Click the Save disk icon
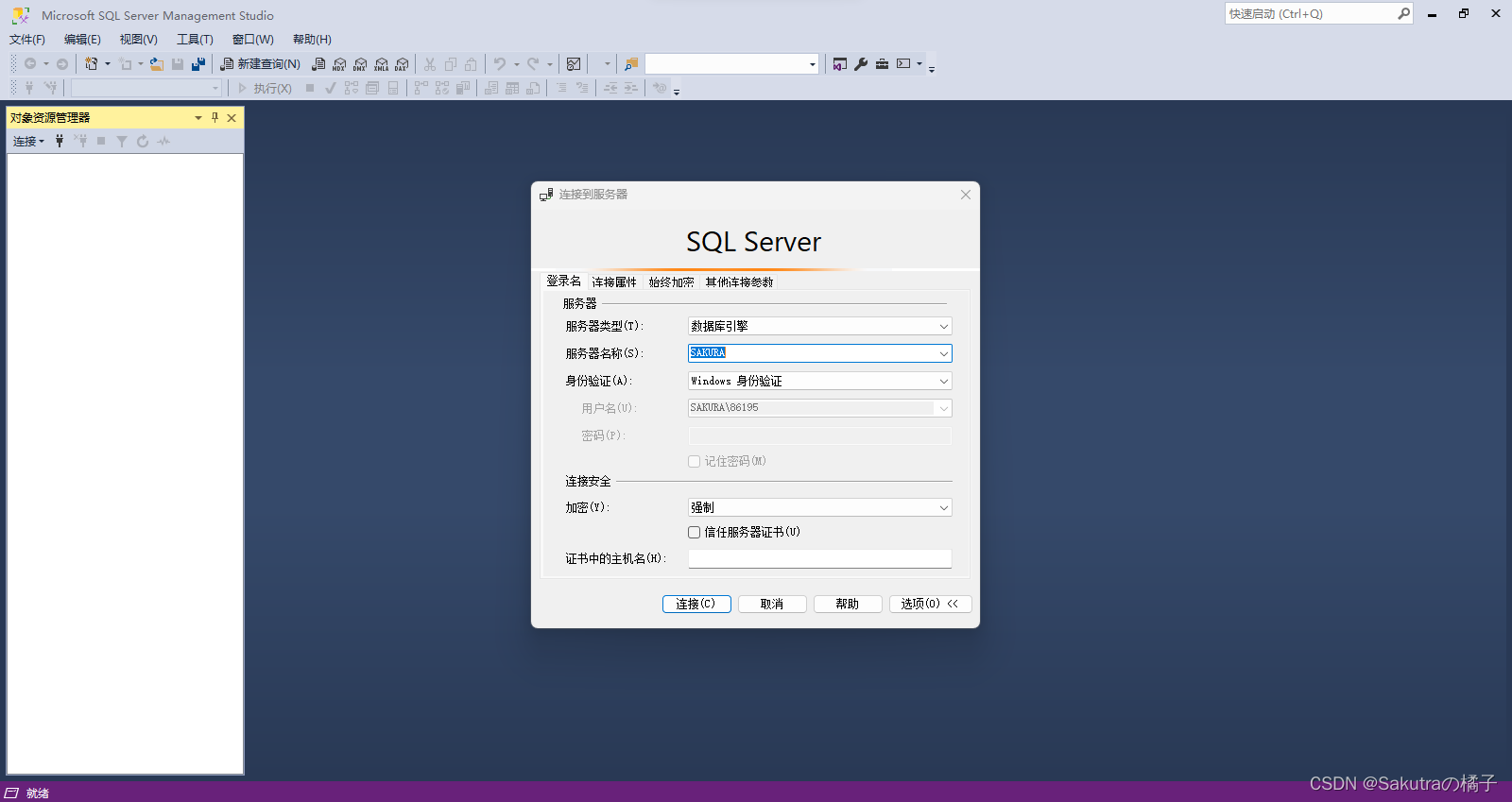 [178, 64]
